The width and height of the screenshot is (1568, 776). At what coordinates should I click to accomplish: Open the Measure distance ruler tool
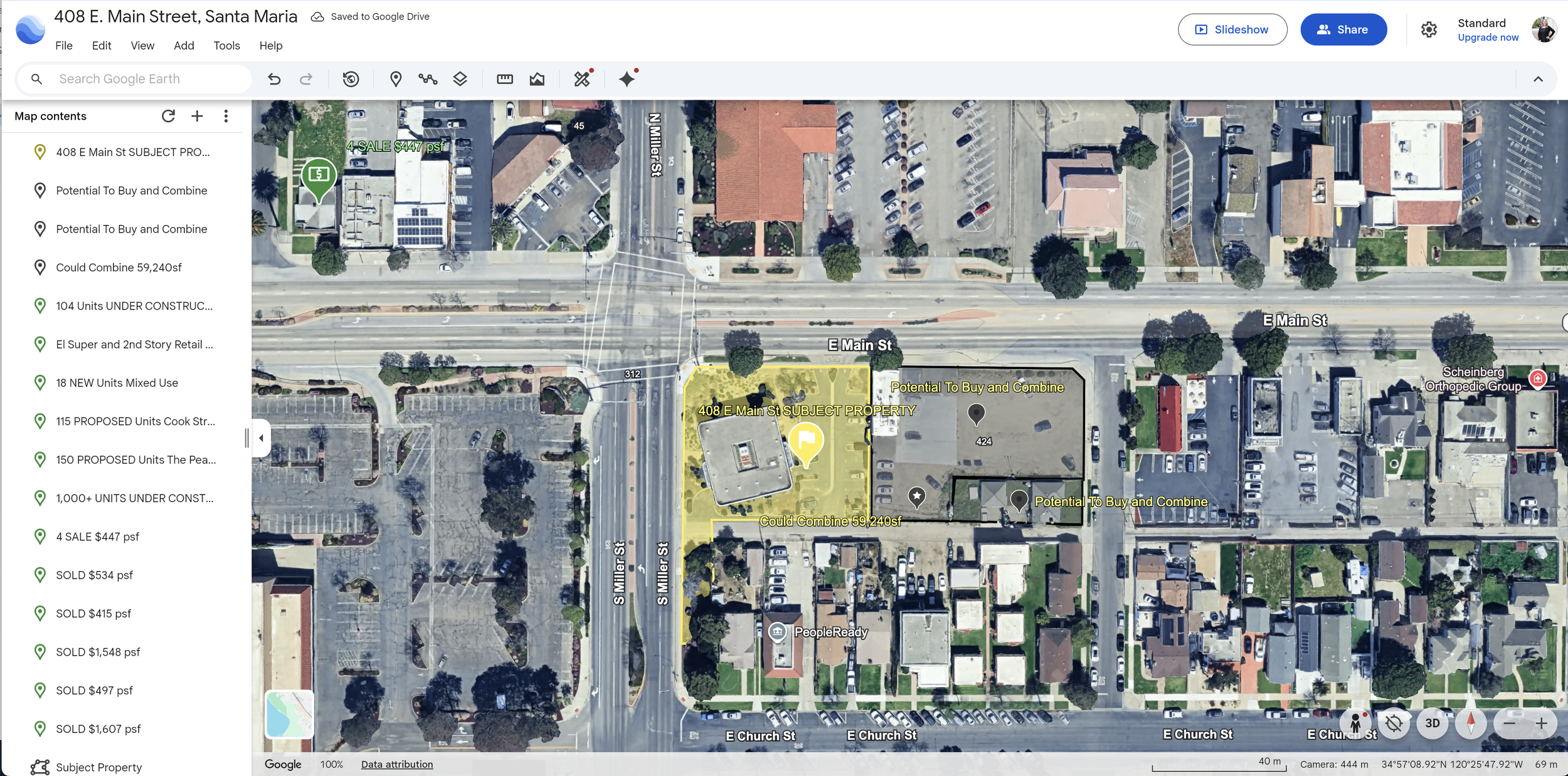(x=504, y=79)
